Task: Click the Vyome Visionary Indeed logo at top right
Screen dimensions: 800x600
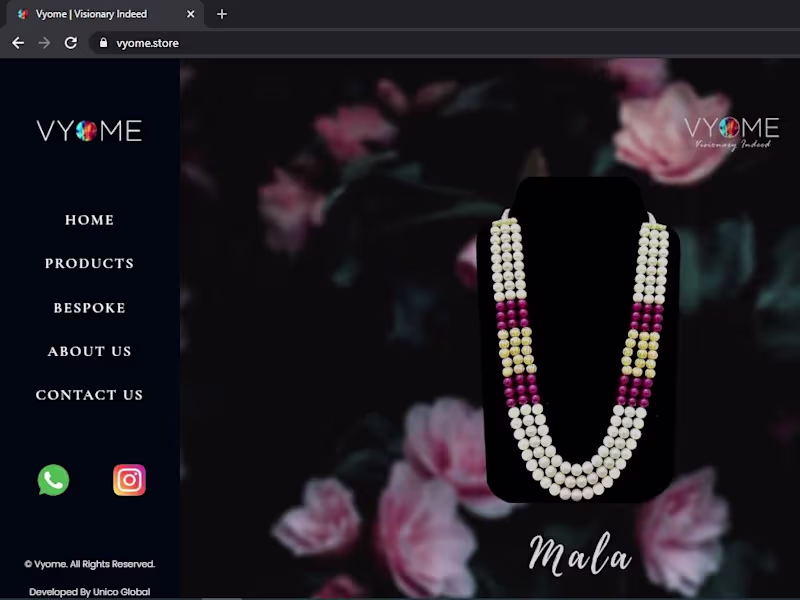Action: [x=732, y=134]
